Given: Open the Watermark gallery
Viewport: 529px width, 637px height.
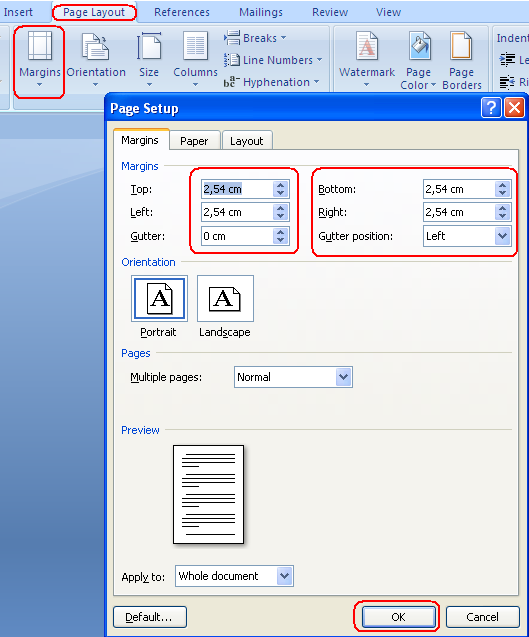Looking at the screenshot, I should click(366, 59).
